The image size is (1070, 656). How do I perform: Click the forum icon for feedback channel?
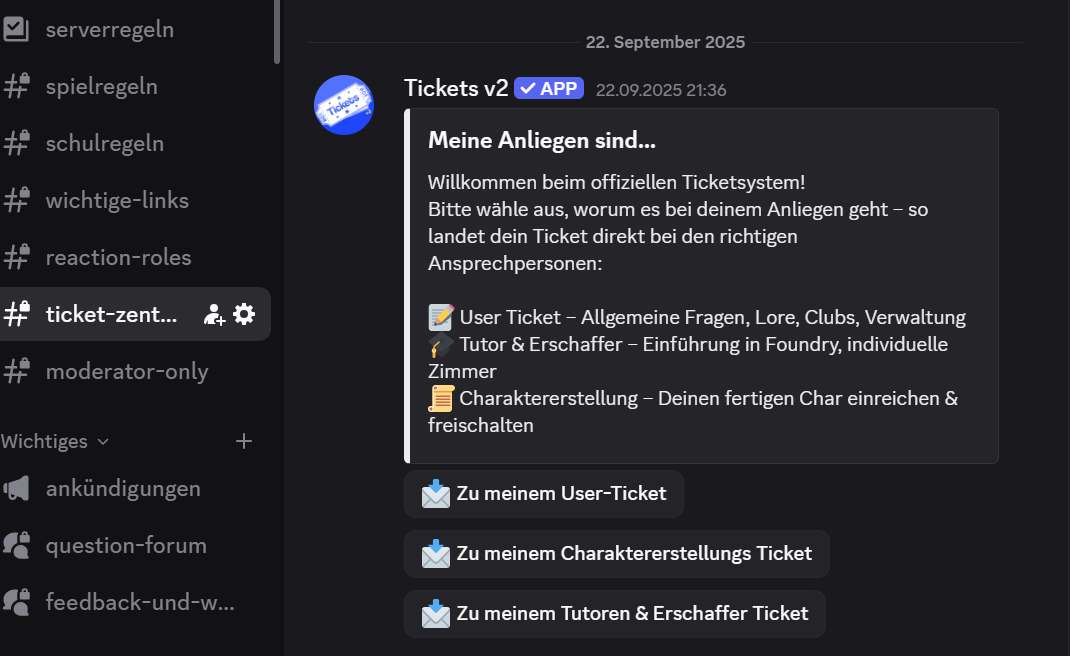point(16,602)
